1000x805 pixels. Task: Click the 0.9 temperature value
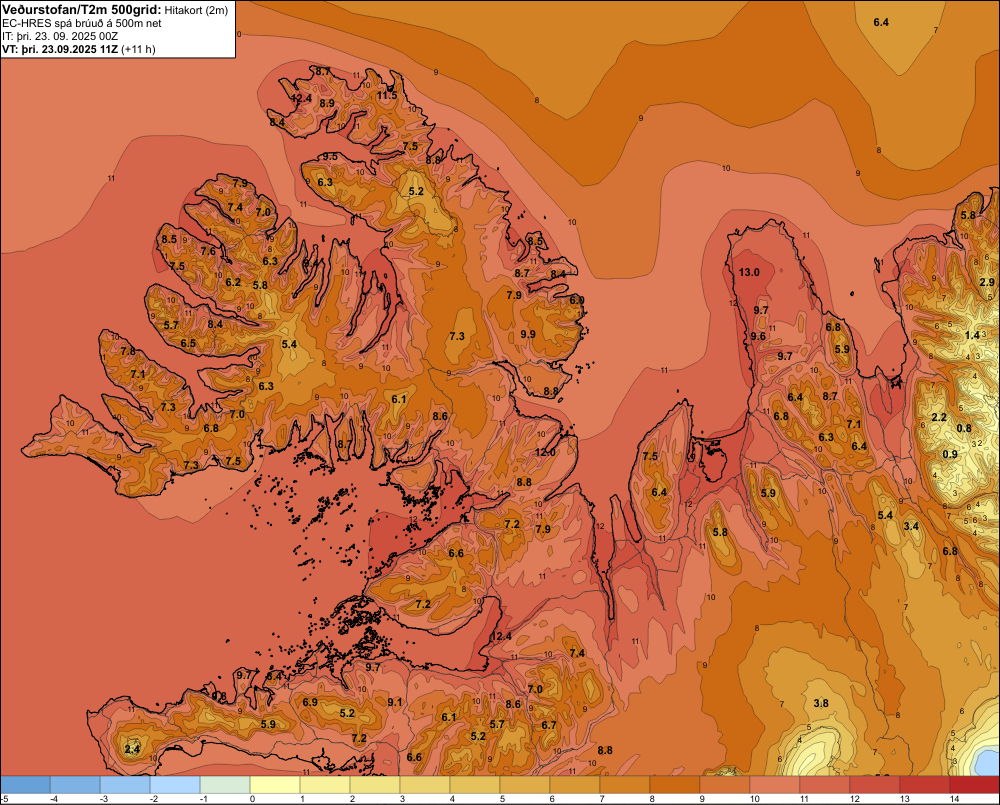(x=950, y=454)
